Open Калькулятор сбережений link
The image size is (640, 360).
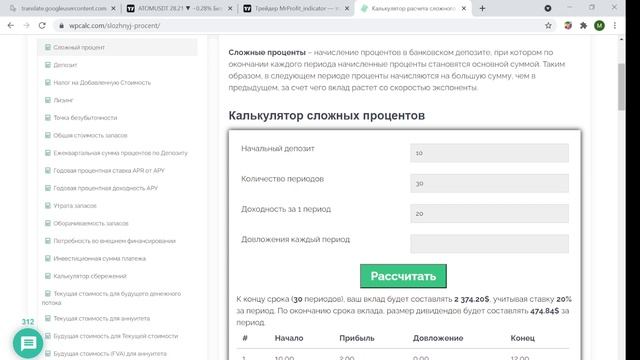(x=90, y=276)
